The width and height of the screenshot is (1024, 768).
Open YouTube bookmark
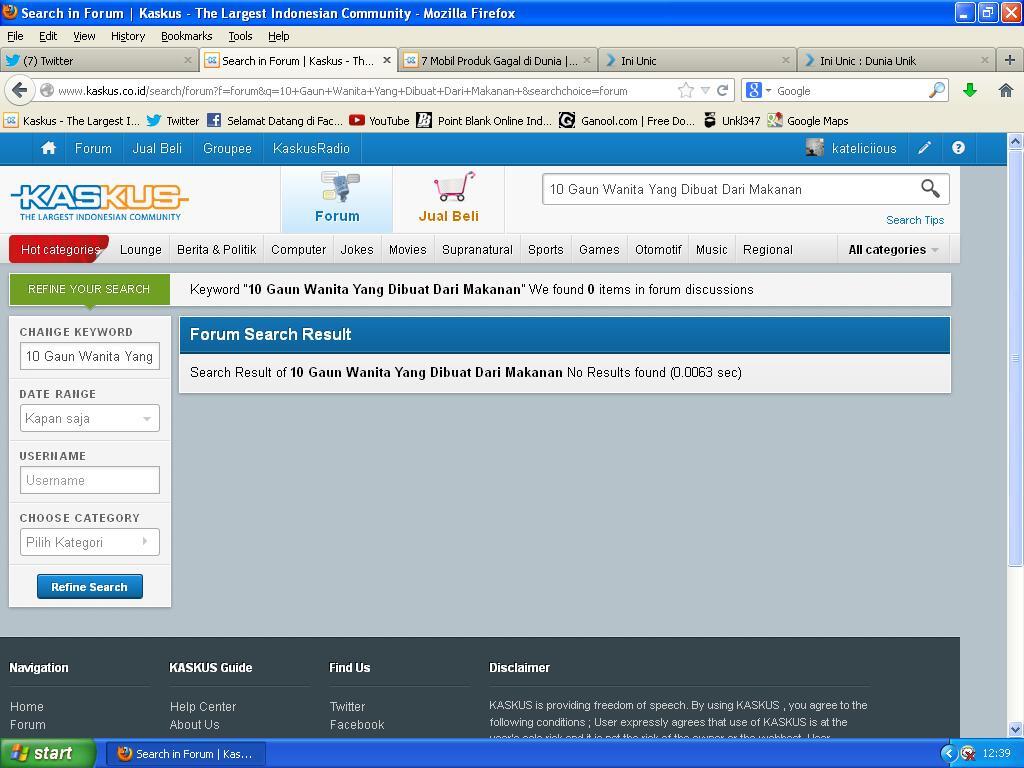pos(379,121)
